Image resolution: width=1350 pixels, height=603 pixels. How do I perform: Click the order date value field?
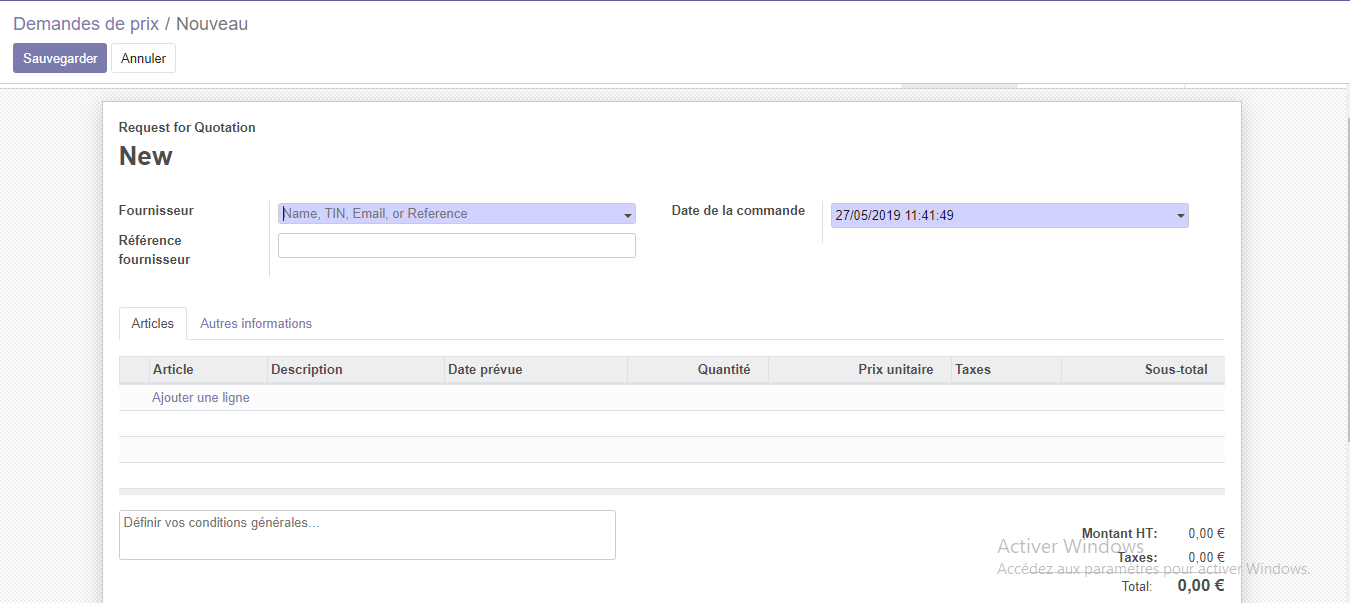click(1000, 215)
